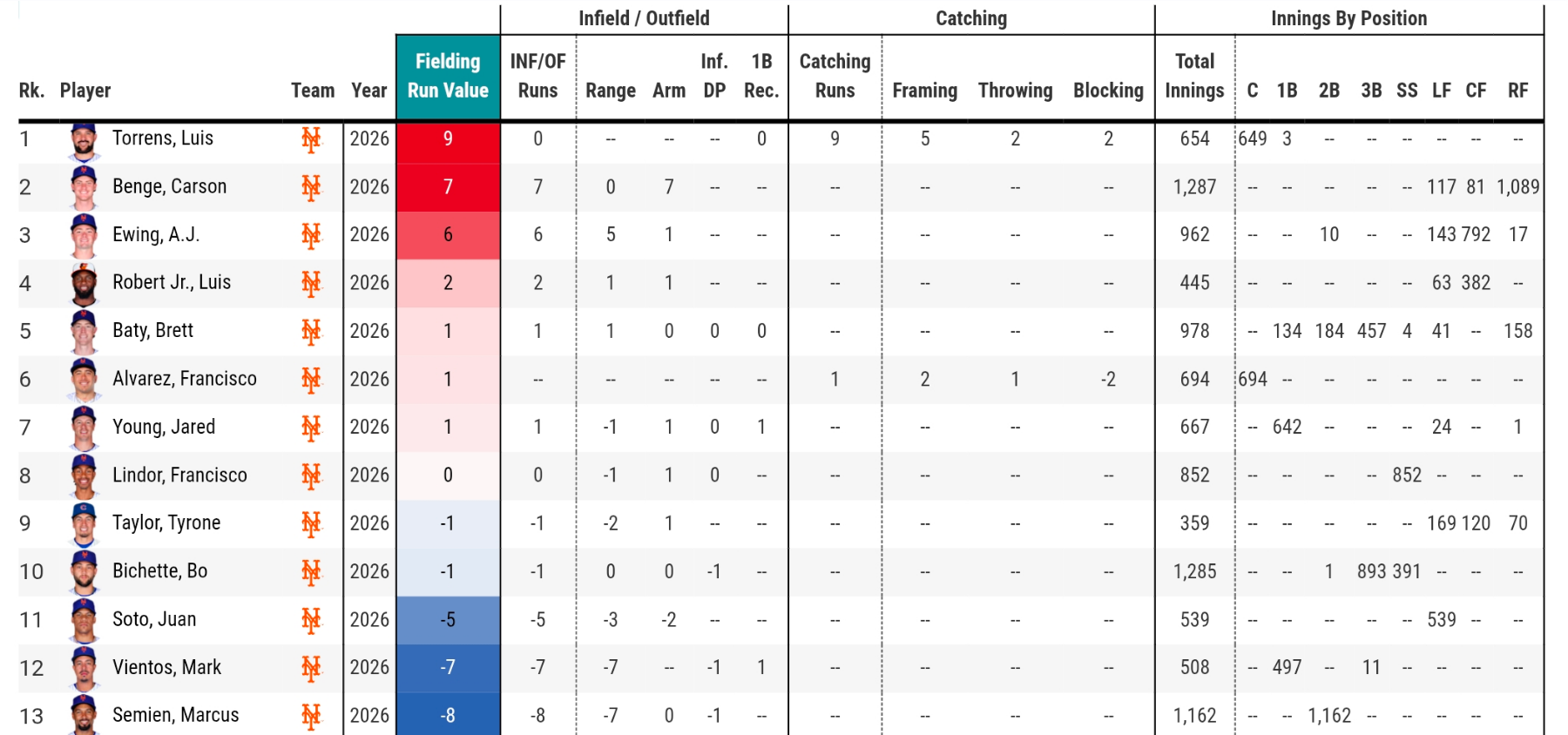The image size is (1568, 735).
Task: Open Carson Benge's headshot photo
Action: (x=84, y=186)
